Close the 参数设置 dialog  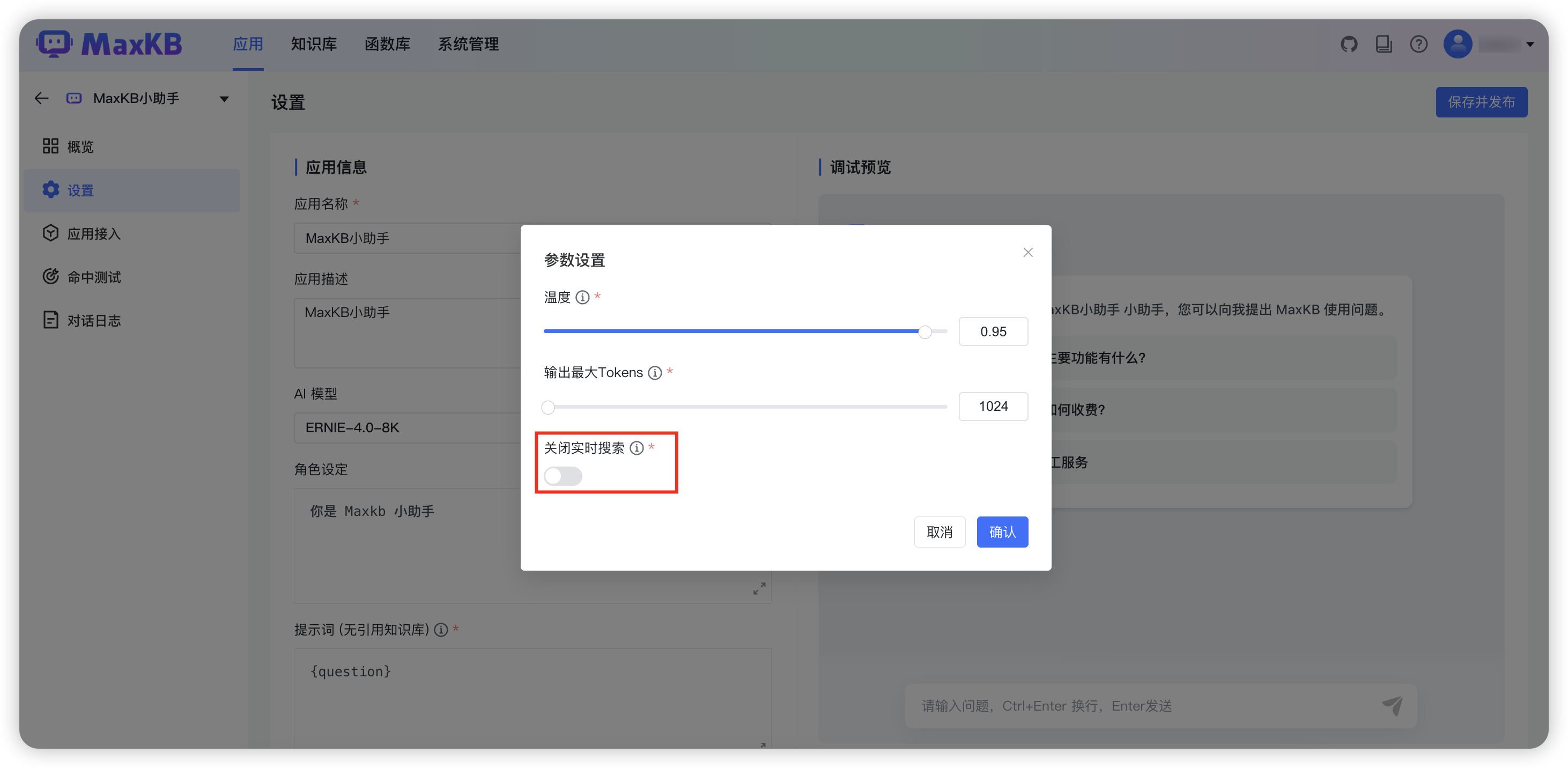click(1027, 252)
